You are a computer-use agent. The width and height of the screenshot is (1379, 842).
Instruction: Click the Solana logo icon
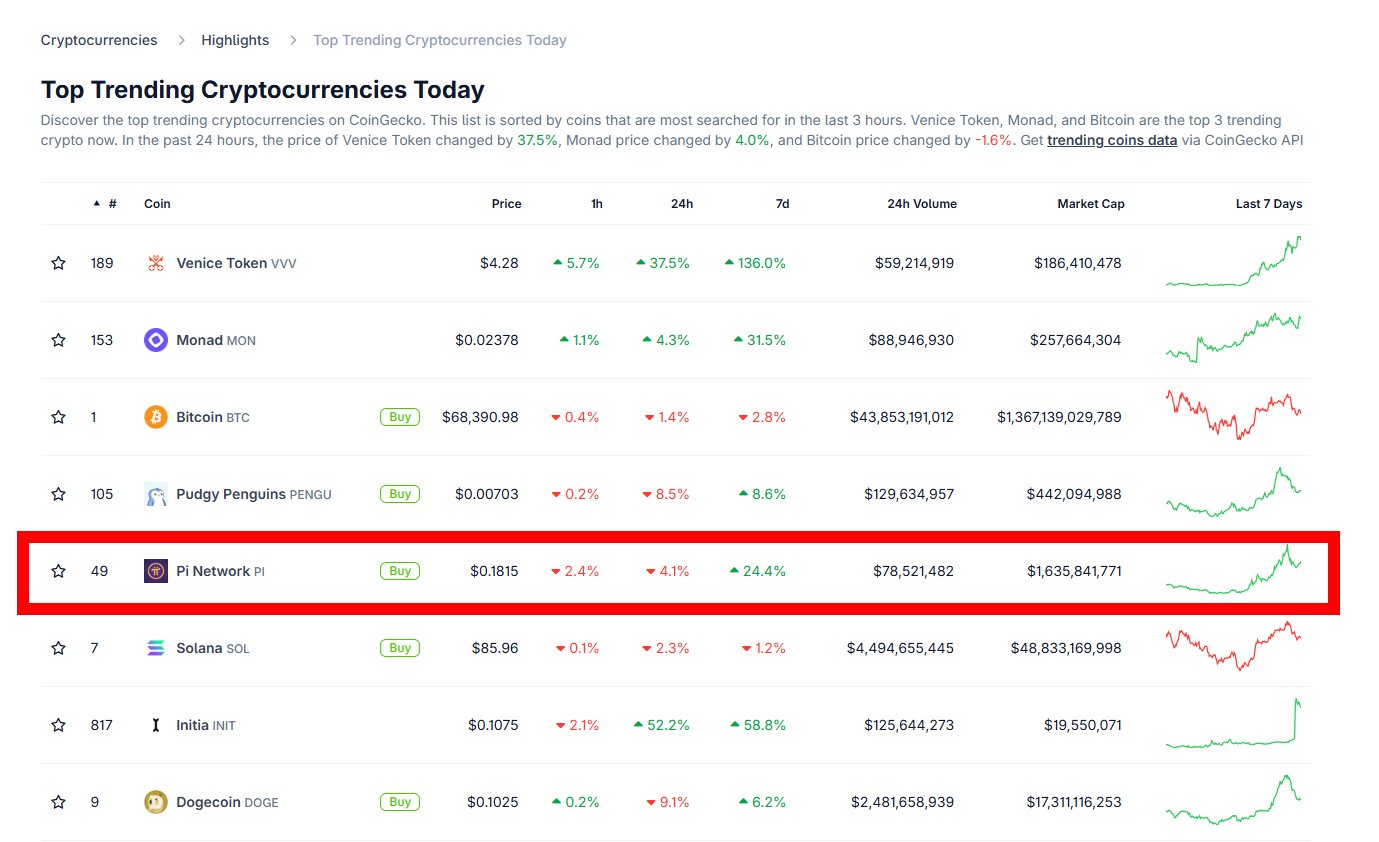pos(155,648)
